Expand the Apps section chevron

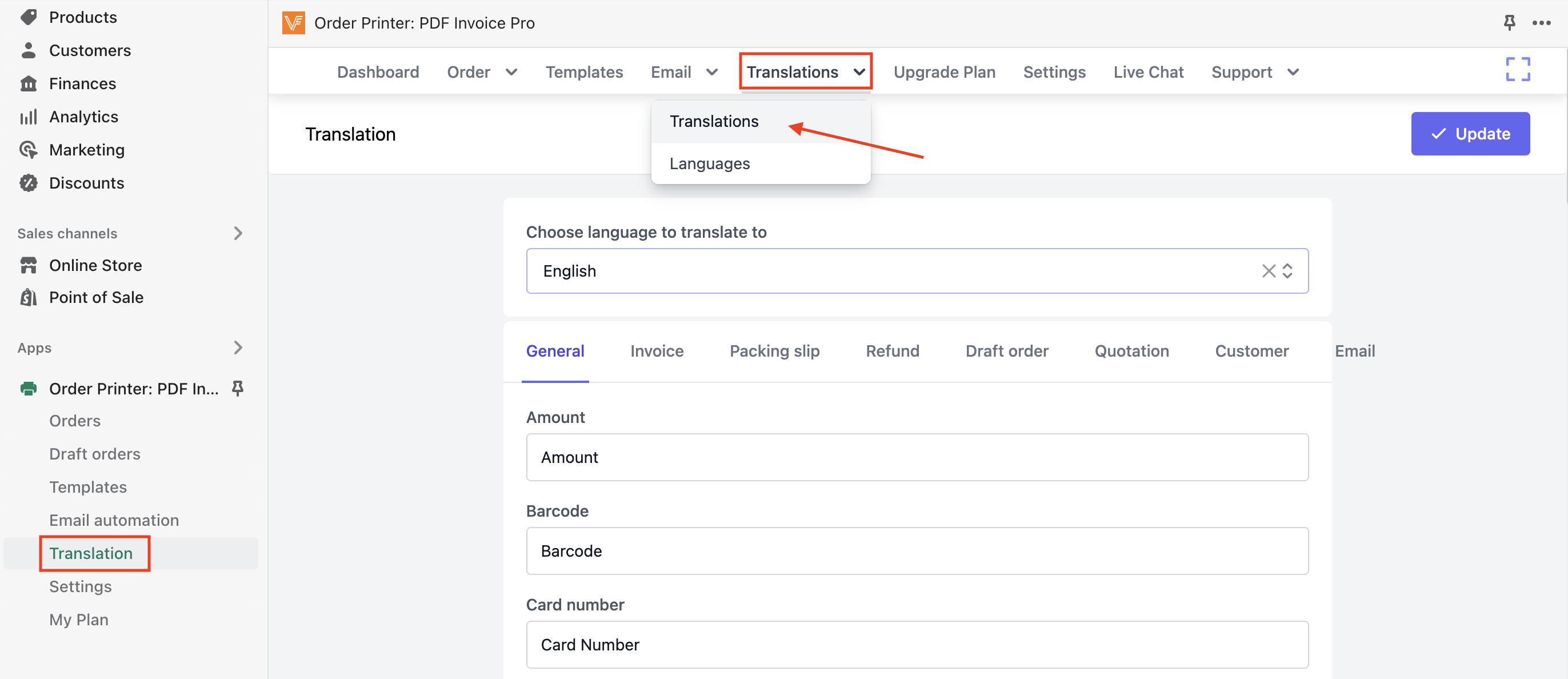point(238,348)
